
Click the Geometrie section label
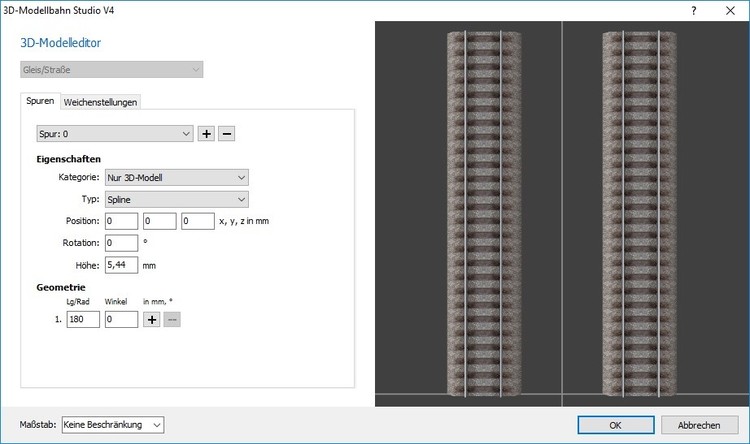tap(61, 288)
